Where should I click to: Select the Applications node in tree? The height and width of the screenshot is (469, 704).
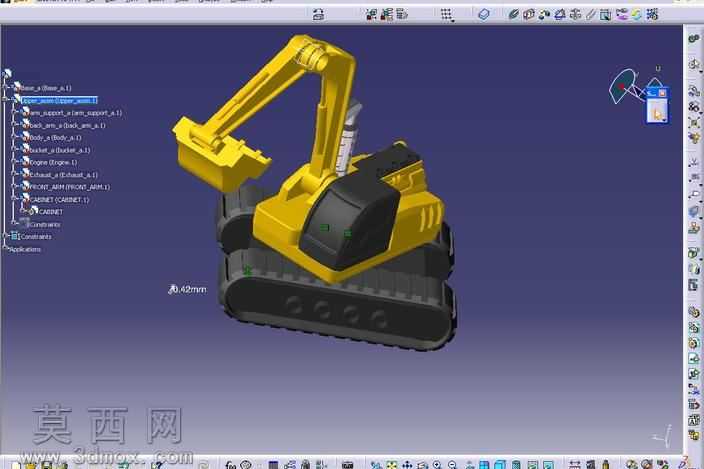(x=25, y=249)
